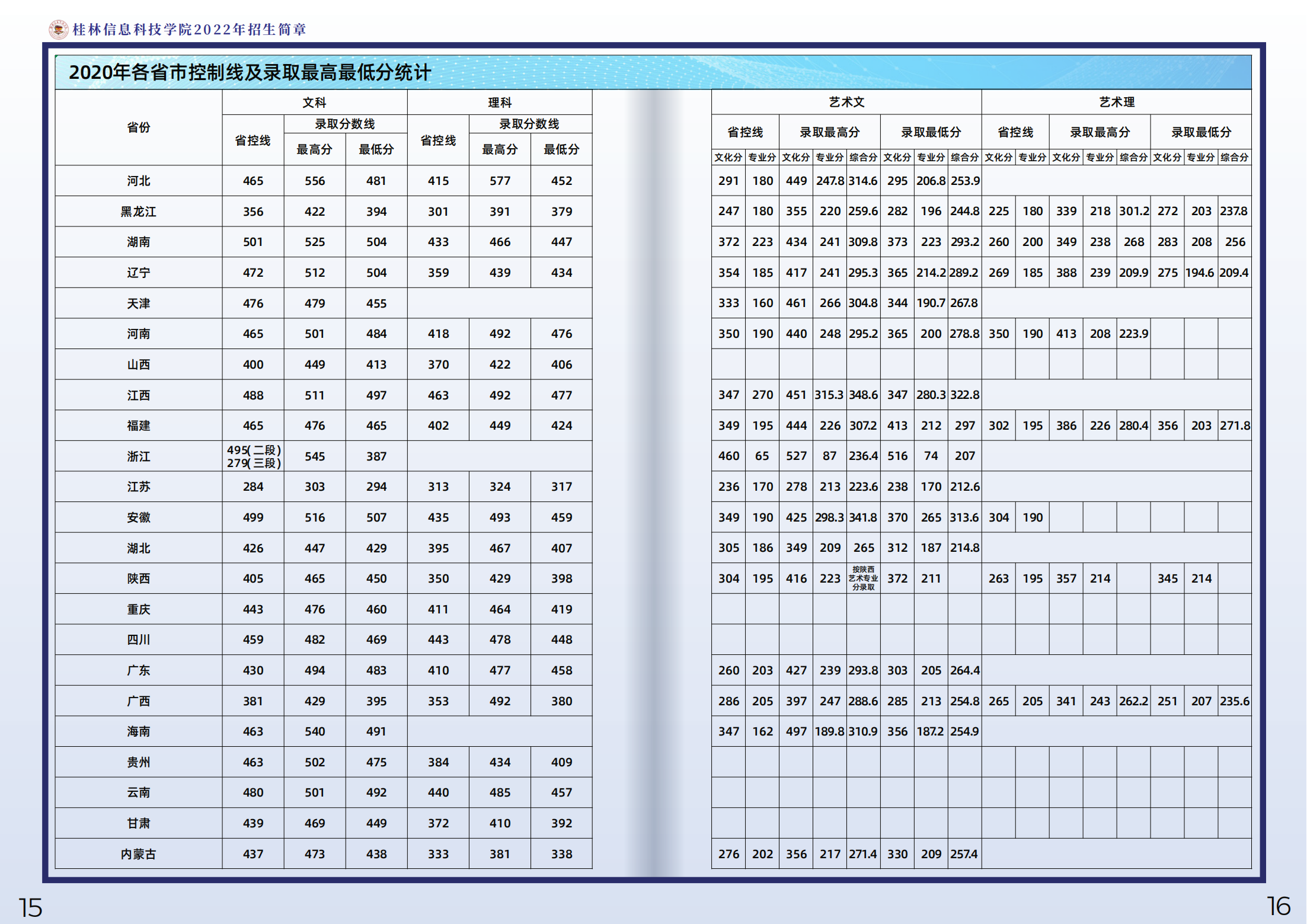Image resolution: width=1307 pixels, height=924 pixels.
Task: Click the 河北 province row label
Action: [x=138, y=181]
